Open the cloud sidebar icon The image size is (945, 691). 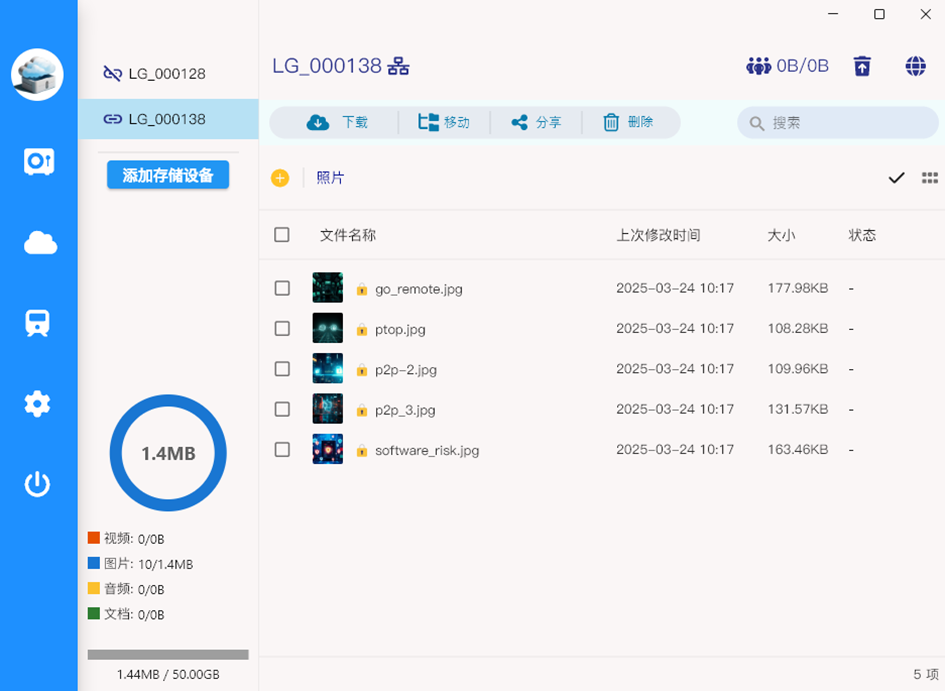coord(40,243)
